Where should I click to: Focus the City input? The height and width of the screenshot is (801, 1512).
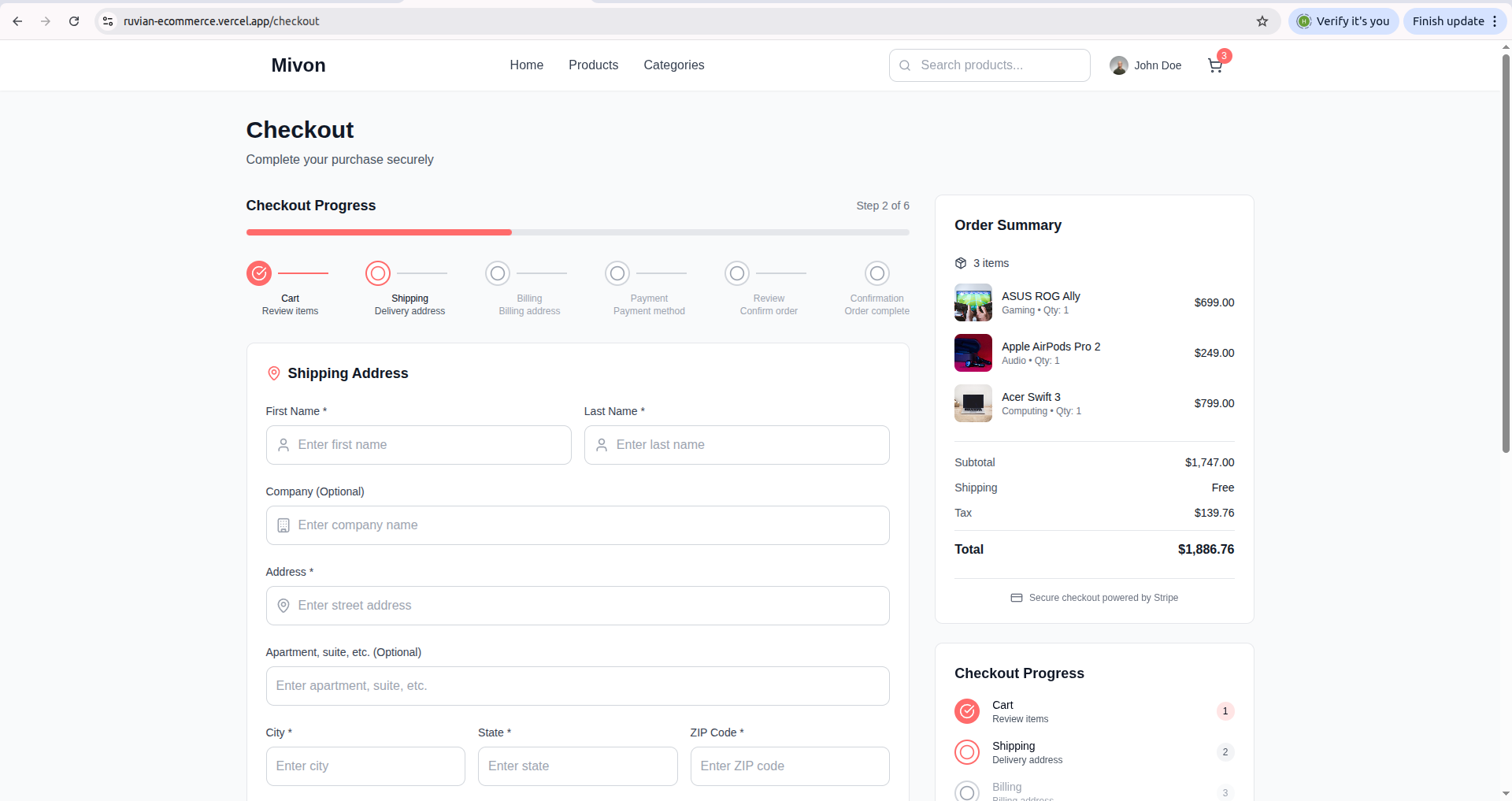pos(365,766)
